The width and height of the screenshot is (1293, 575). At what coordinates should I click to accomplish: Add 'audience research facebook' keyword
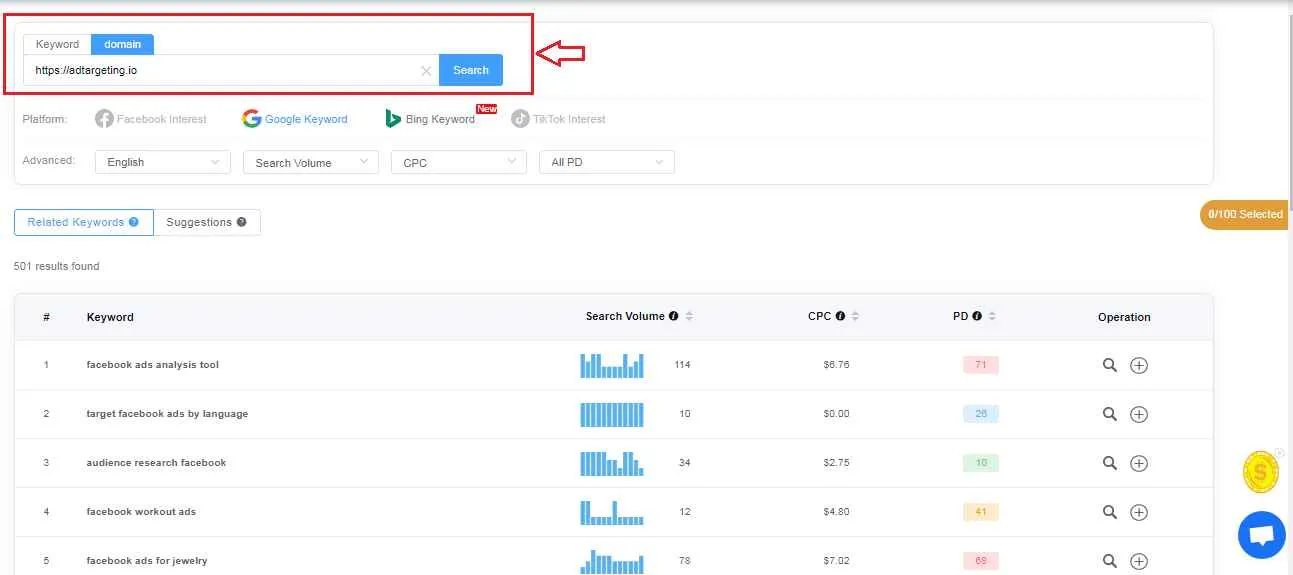(1139, 463)
